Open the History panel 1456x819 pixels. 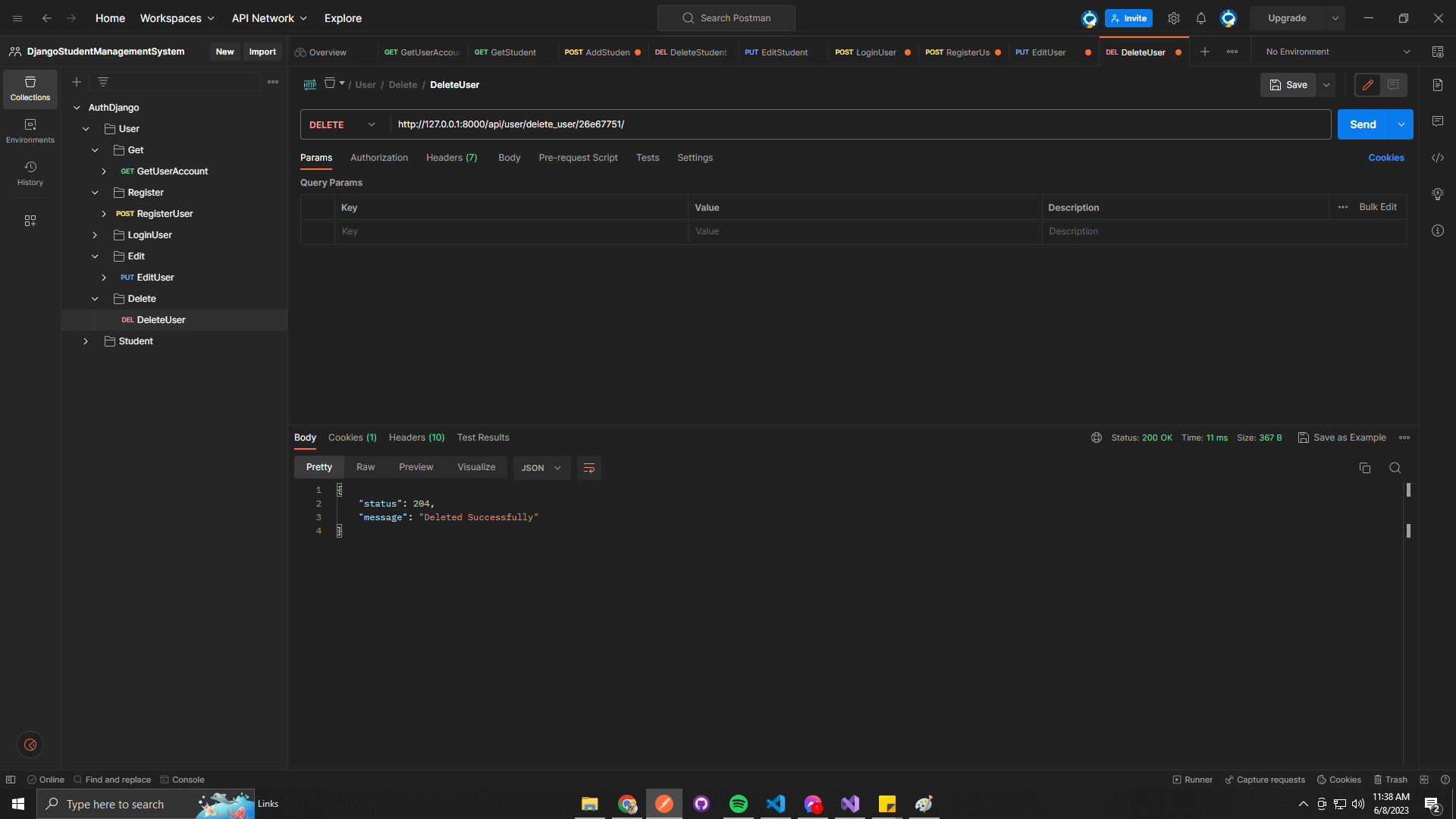(x=30, y=173)
